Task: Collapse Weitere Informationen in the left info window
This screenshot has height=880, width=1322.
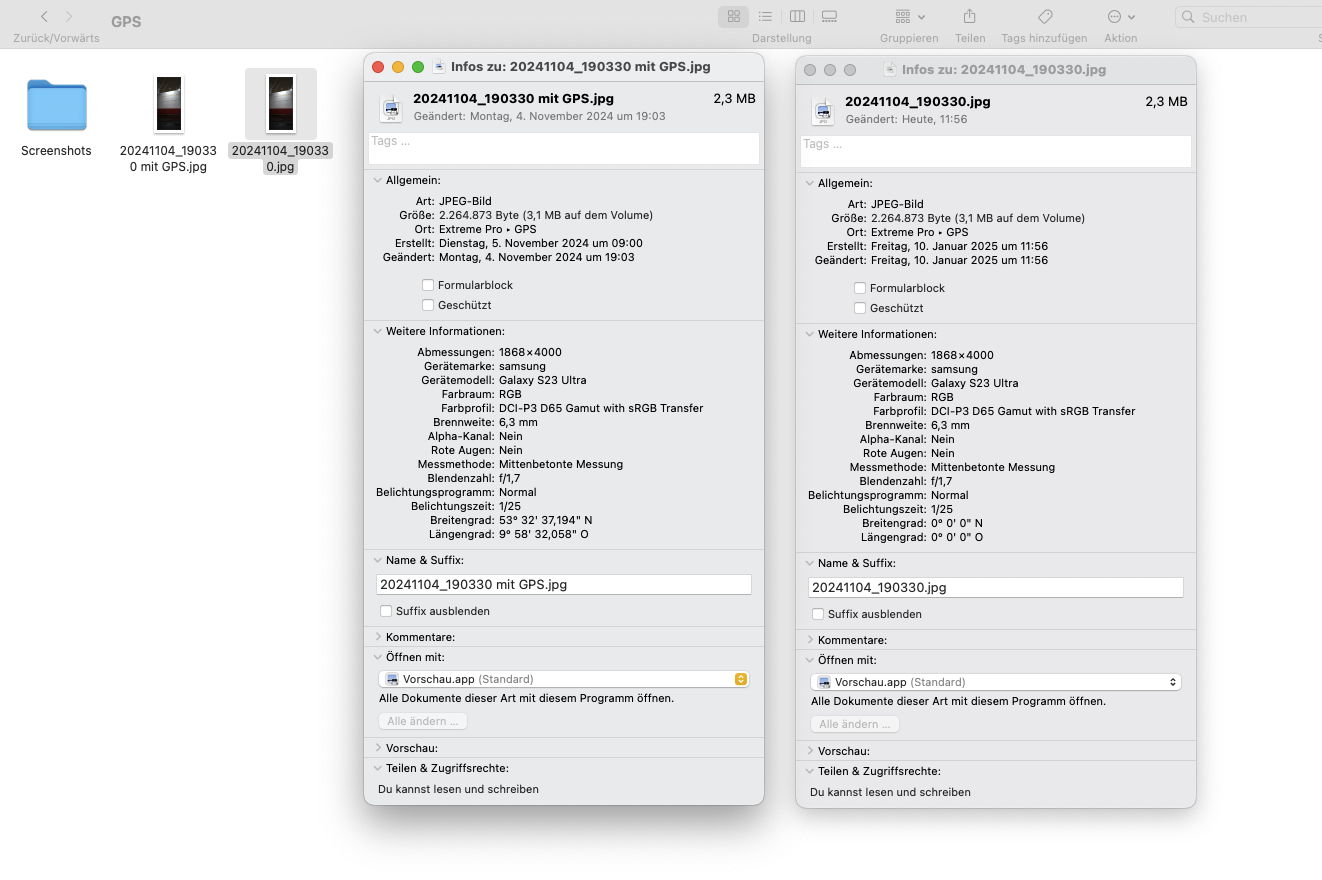Action: [378, 331]
